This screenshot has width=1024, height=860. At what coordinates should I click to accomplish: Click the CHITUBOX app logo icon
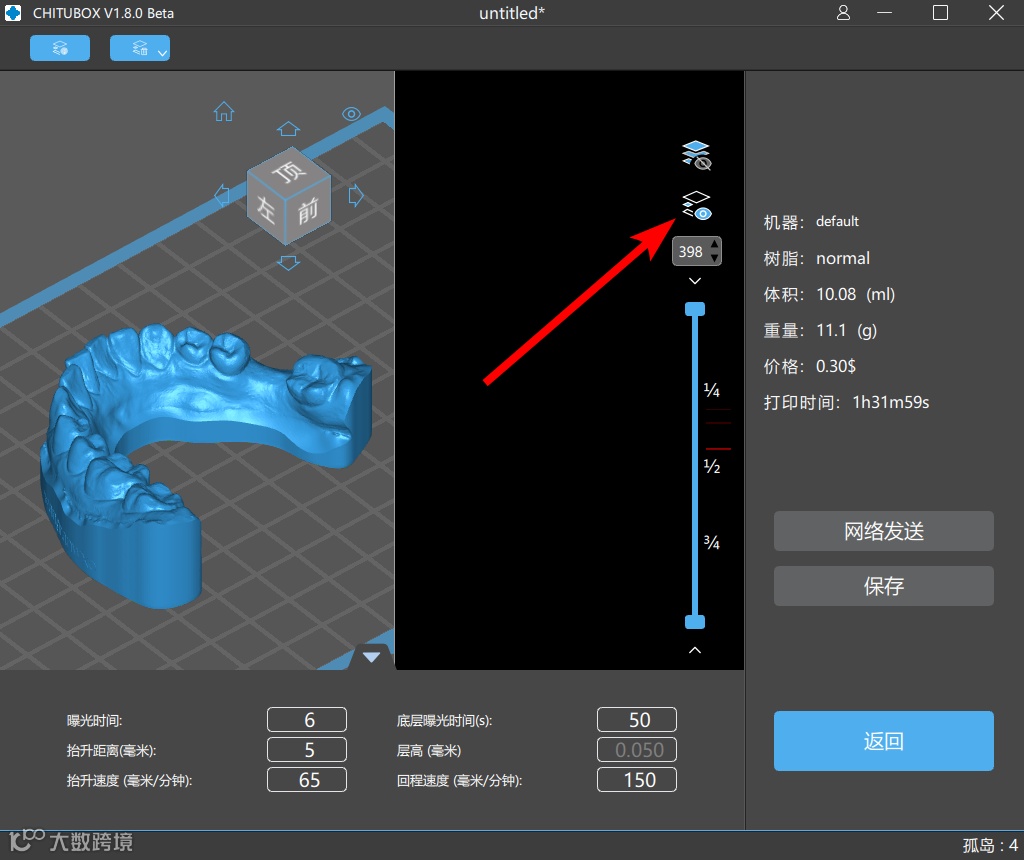[12, 13]
